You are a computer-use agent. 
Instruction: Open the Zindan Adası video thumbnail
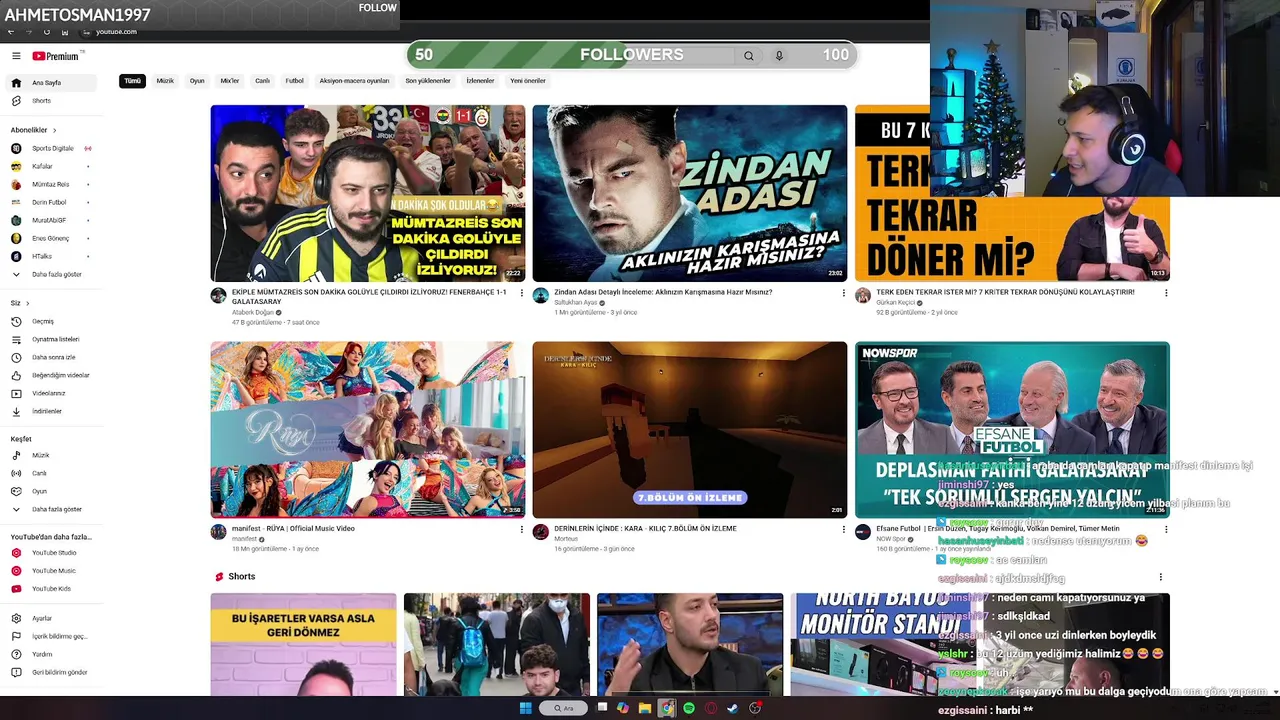click(x=689, y=193)
